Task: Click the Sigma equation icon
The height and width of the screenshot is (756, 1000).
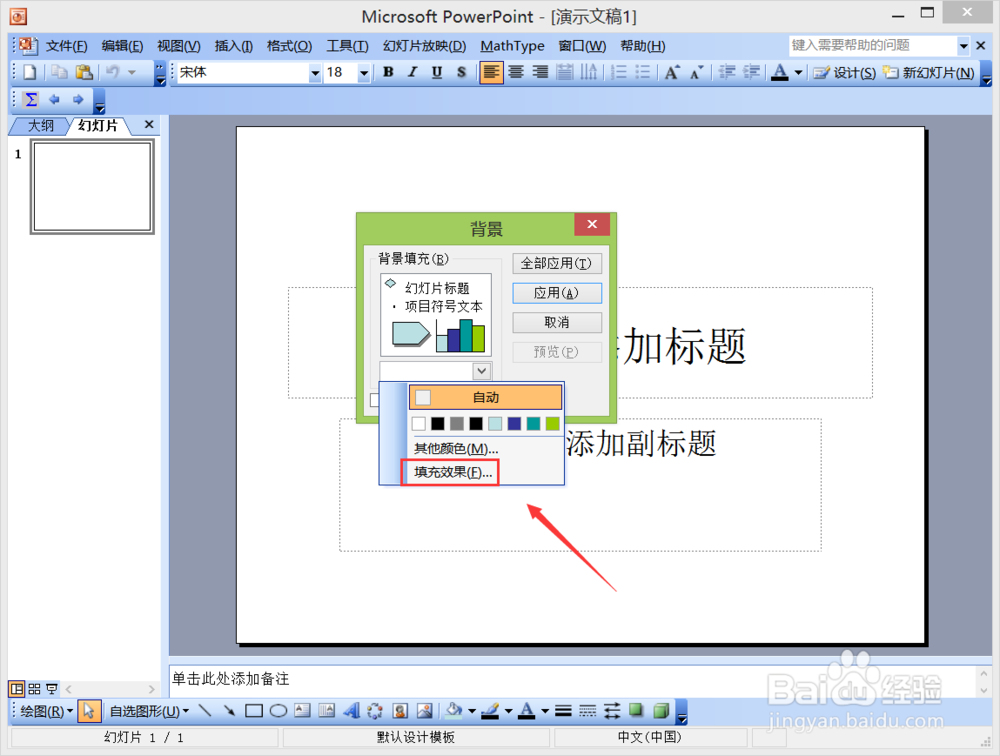Action: pos(31,100)
